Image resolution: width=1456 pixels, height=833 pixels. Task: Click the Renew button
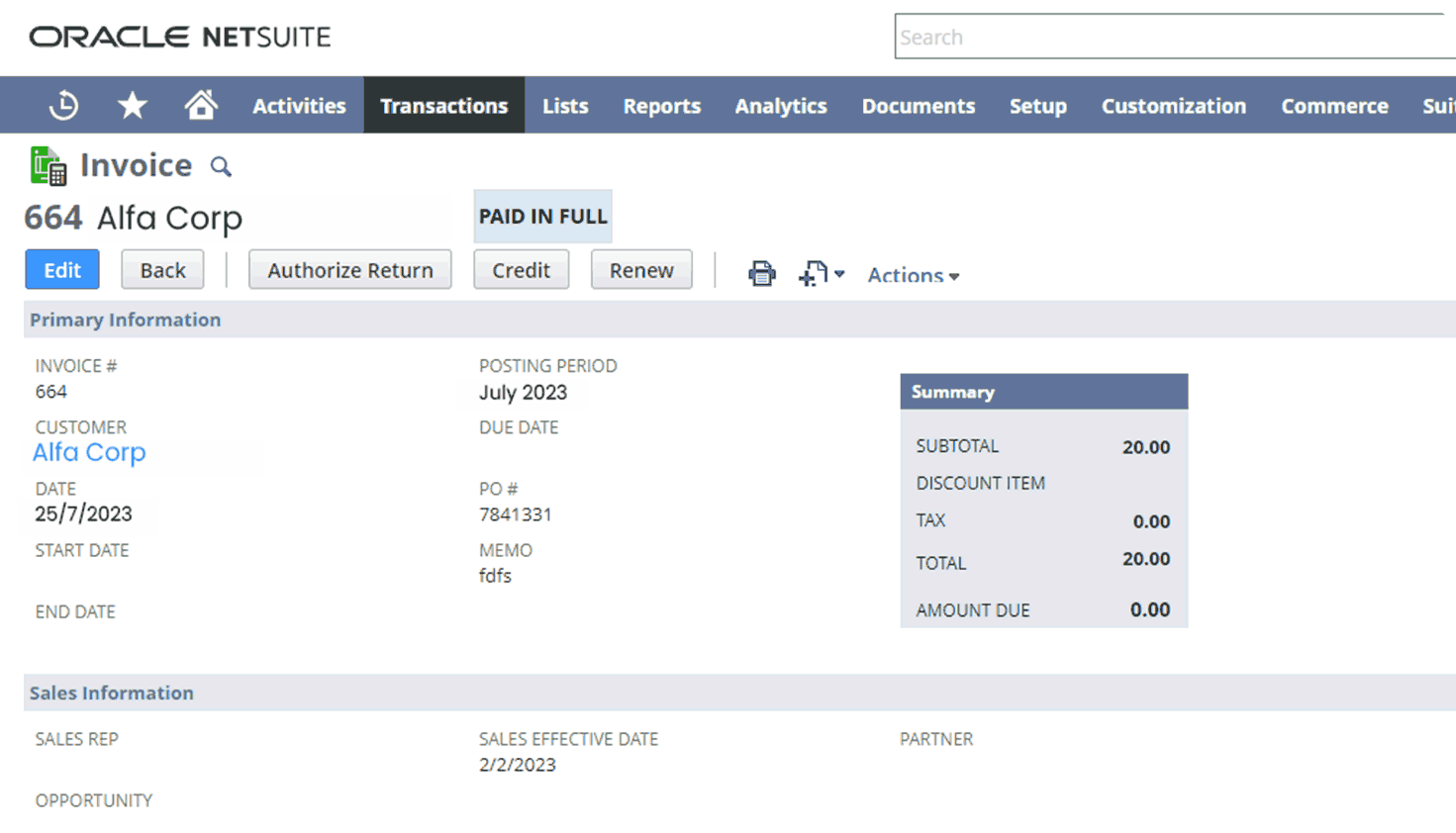click(x=641, y=269)
